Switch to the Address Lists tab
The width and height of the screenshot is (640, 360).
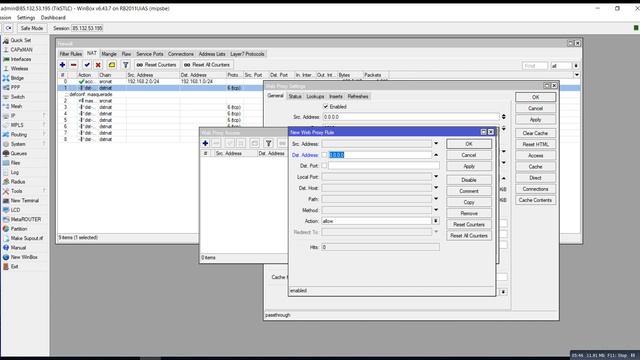[212, 54]
